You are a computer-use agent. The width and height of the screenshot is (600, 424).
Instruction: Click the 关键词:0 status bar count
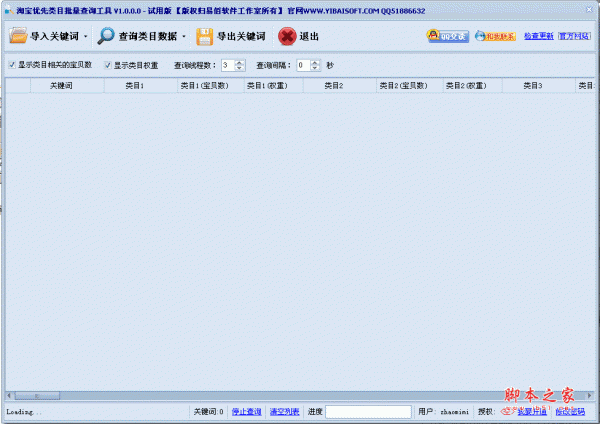(x=208, y=412)
